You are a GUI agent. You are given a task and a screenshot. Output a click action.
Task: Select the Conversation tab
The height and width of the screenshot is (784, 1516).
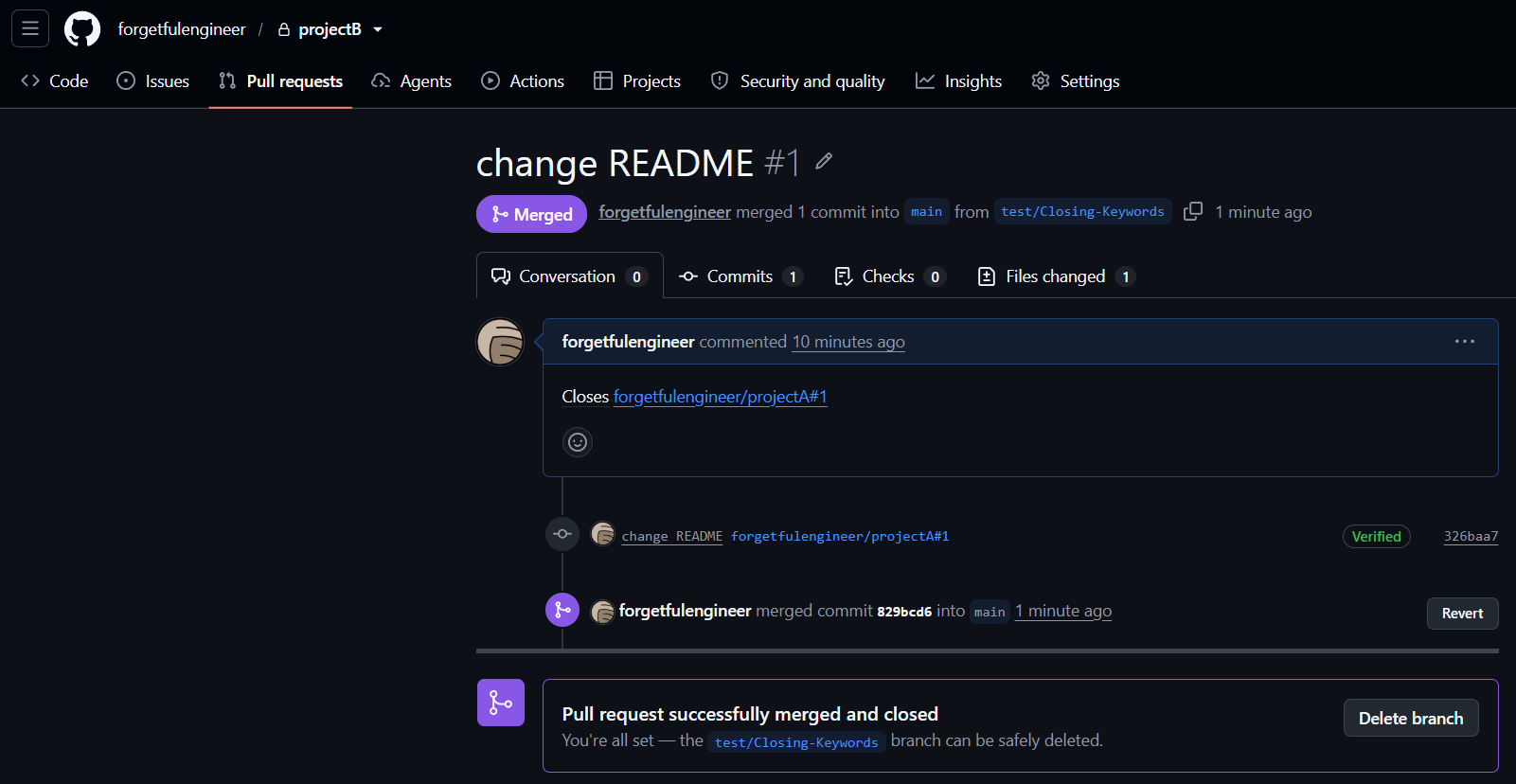coord(569,276)
